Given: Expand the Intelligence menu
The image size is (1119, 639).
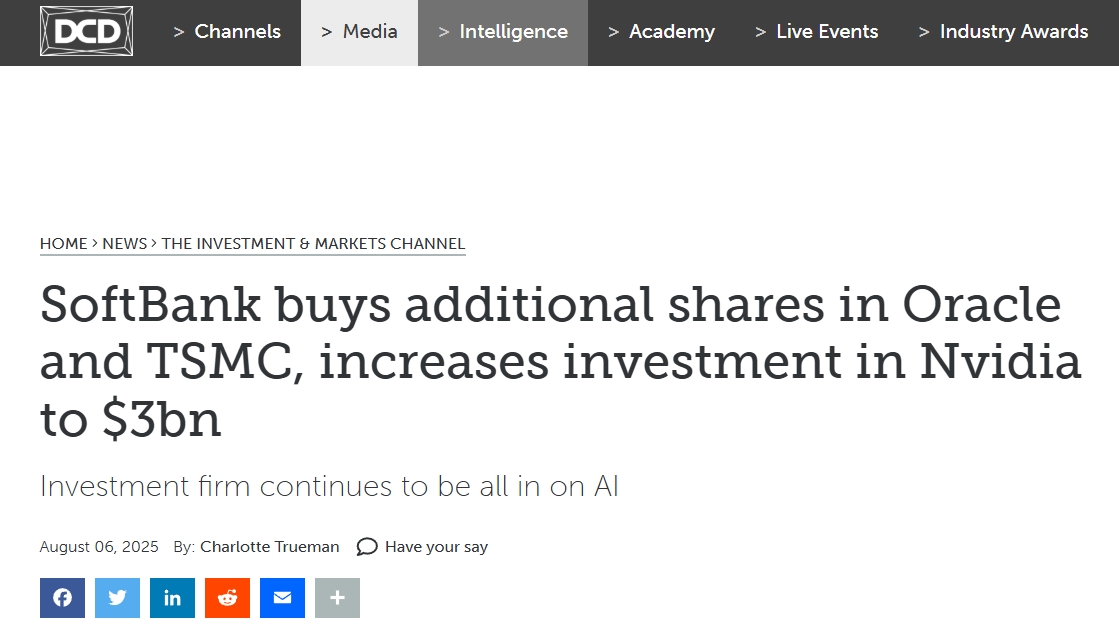Looking at the screenshot, I should tap(502, 32).
